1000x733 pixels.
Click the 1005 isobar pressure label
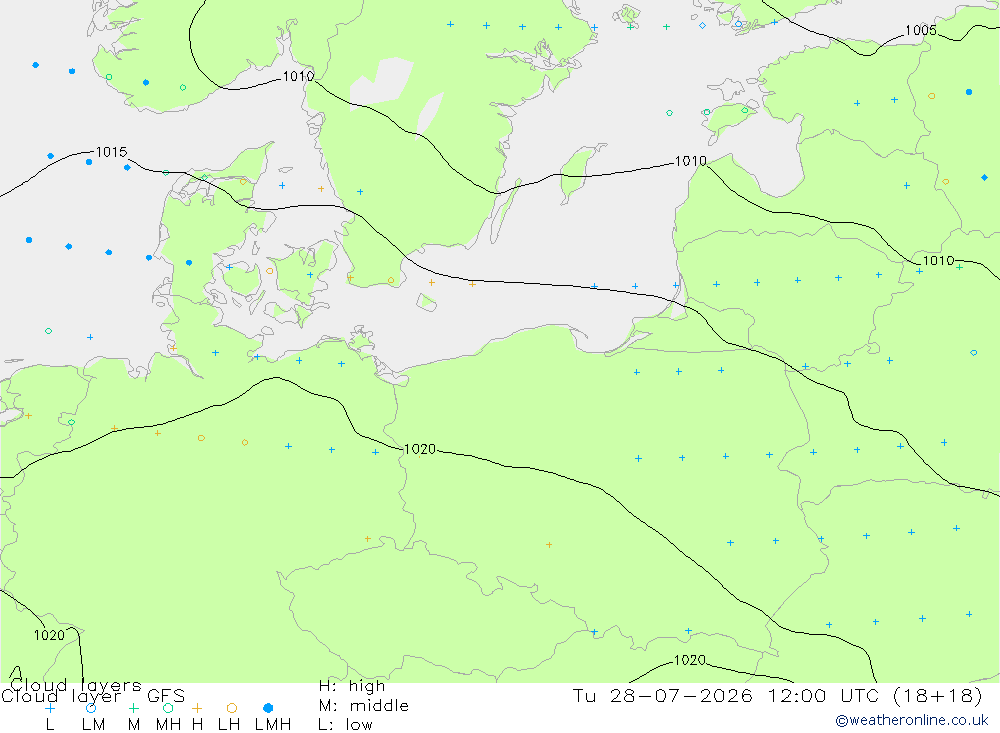coord(920,31)
